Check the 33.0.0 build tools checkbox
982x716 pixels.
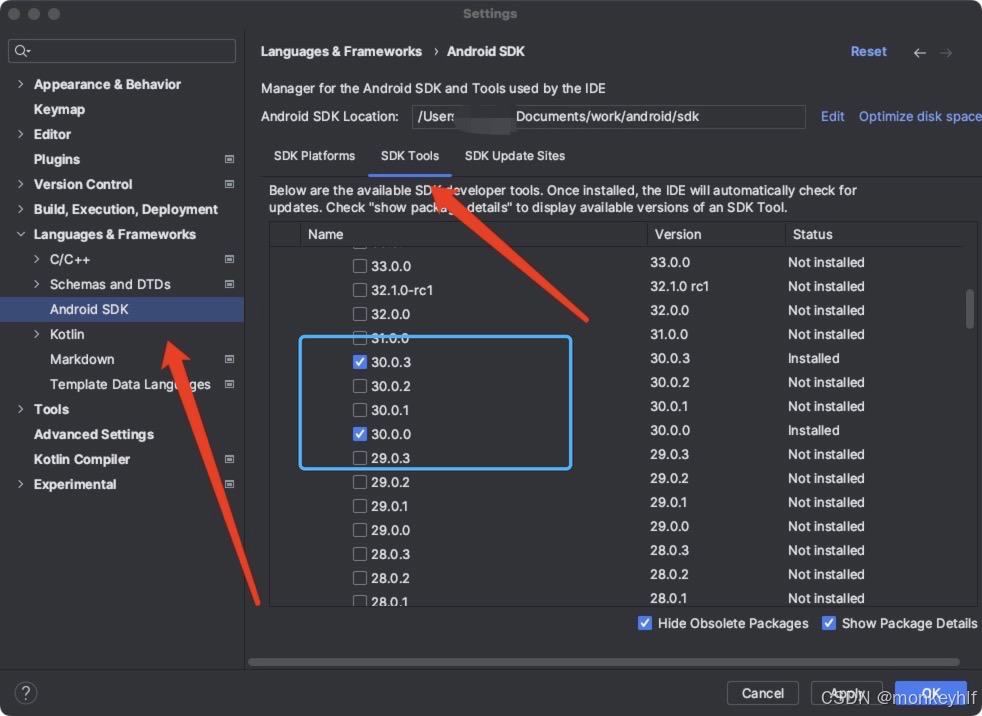coord(359,266)
